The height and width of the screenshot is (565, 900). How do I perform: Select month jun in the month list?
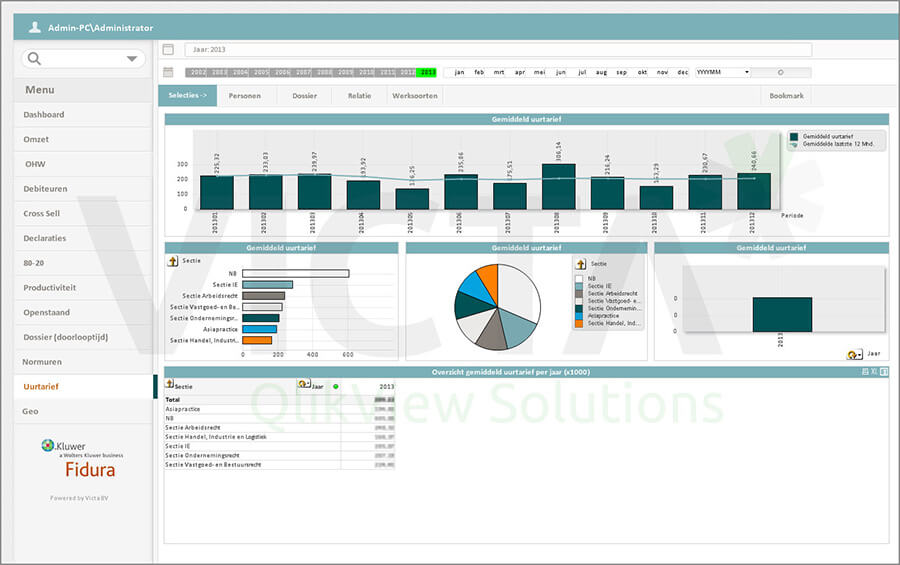(x=561, y=72)
